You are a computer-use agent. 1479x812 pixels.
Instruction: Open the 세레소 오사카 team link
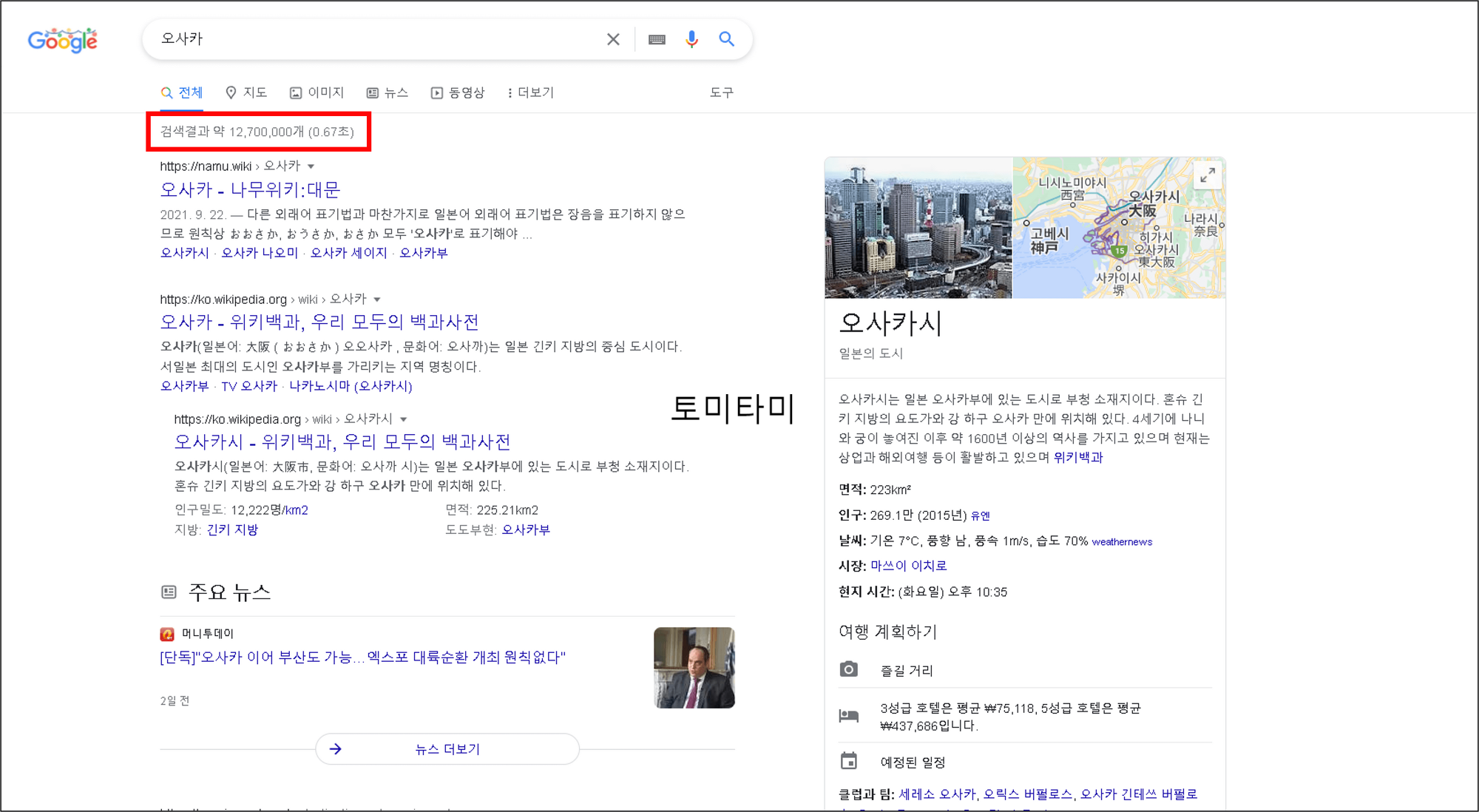(937, 794)
